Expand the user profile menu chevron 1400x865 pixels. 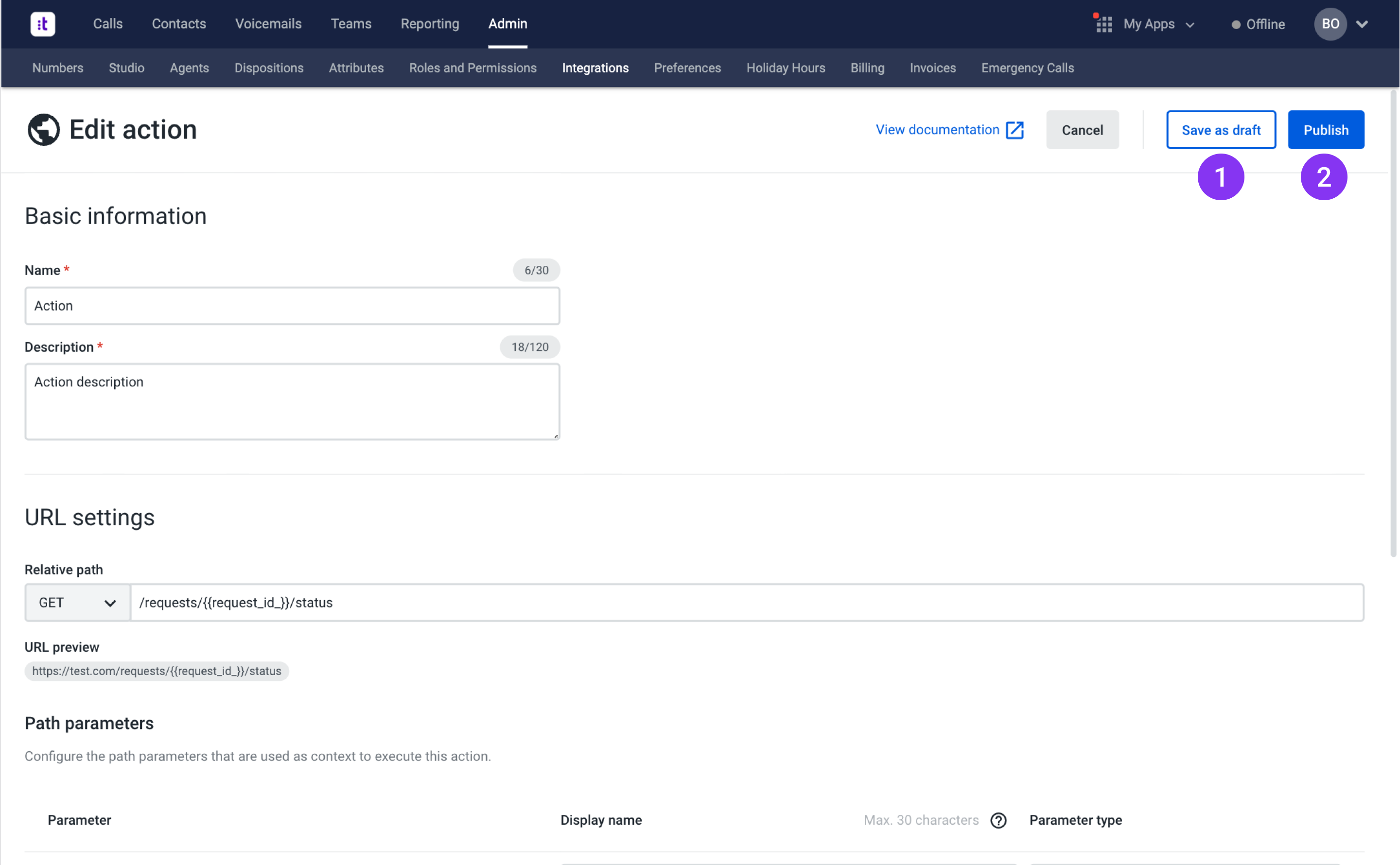tap(1362, 24)
